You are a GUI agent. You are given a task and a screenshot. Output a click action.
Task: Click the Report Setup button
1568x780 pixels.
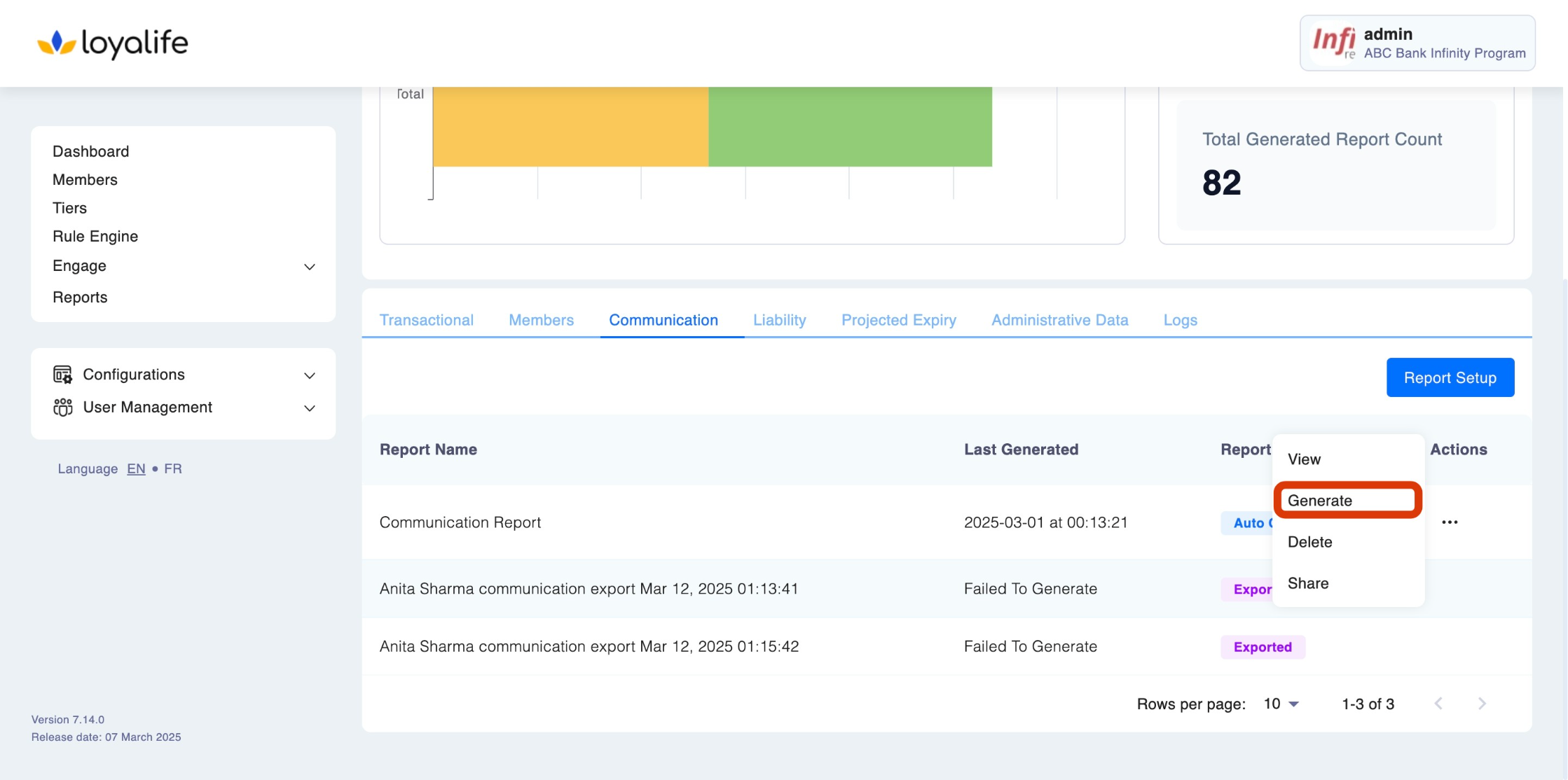(x=1450, y=377)
